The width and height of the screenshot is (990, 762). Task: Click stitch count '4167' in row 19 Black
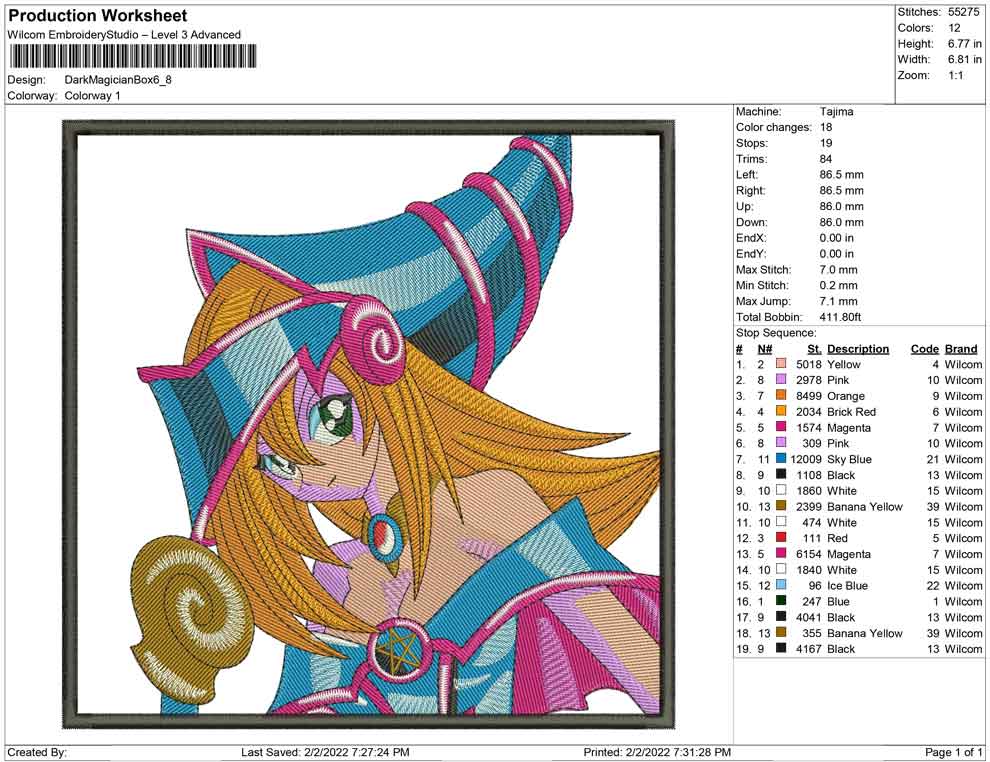tap(809, 648)
